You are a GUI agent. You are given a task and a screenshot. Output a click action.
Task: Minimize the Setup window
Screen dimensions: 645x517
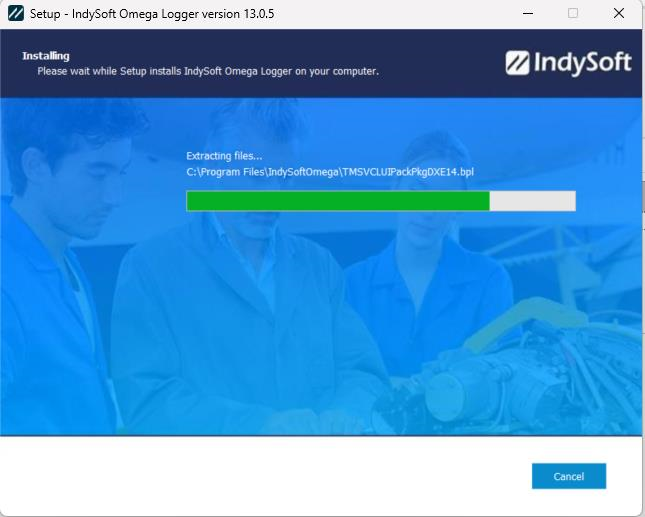click(527, 14)
